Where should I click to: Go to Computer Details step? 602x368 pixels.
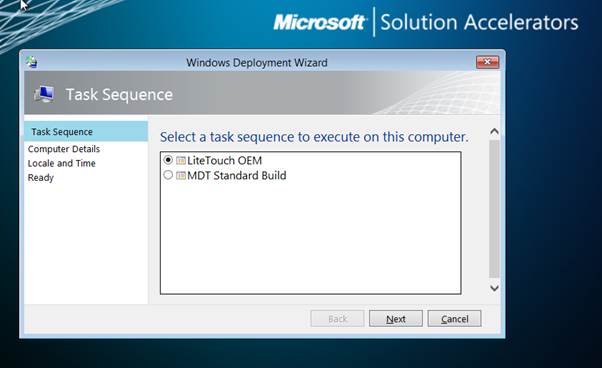click(64, 149)
